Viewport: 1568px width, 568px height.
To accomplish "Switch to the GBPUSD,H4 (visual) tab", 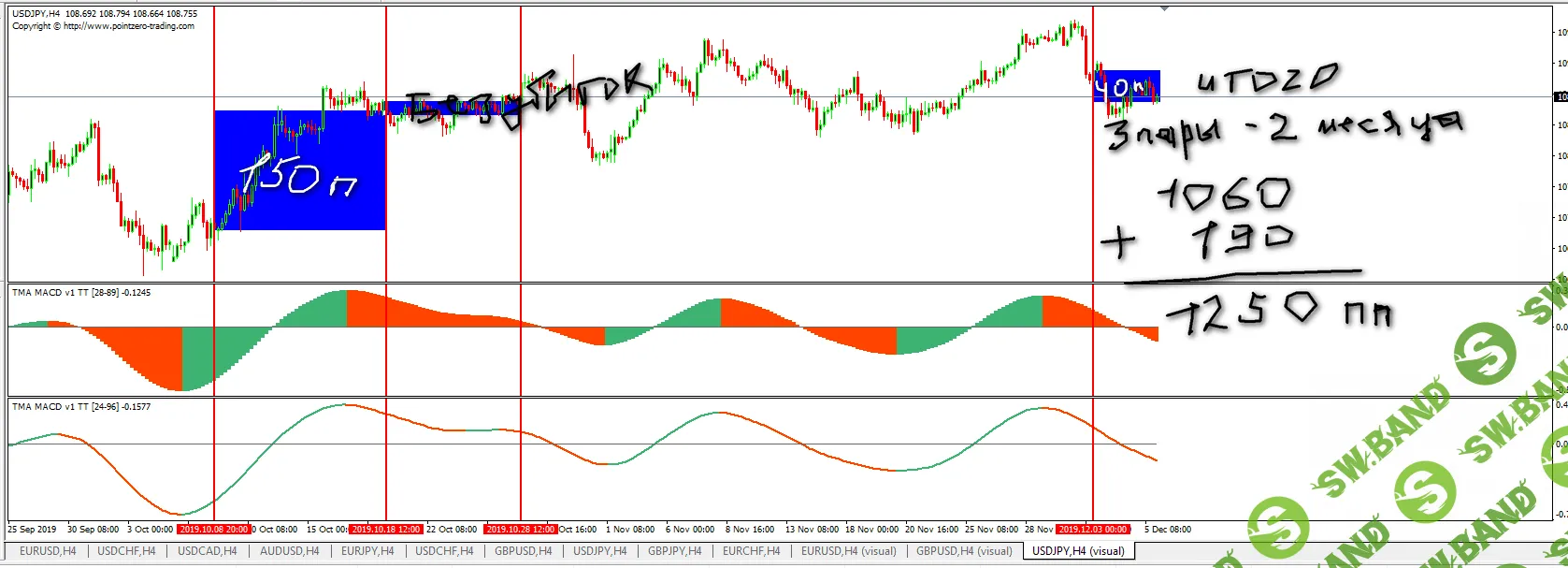I will click(964, 551).
